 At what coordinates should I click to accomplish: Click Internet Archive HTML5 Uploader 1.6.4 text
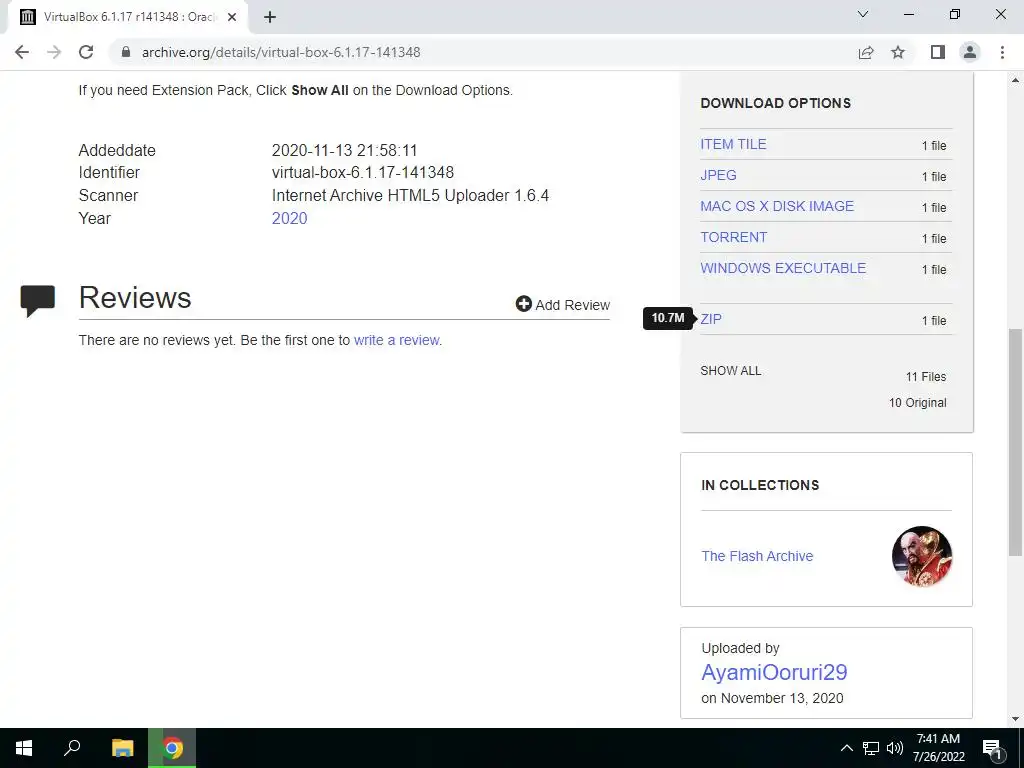coord(410,195)
